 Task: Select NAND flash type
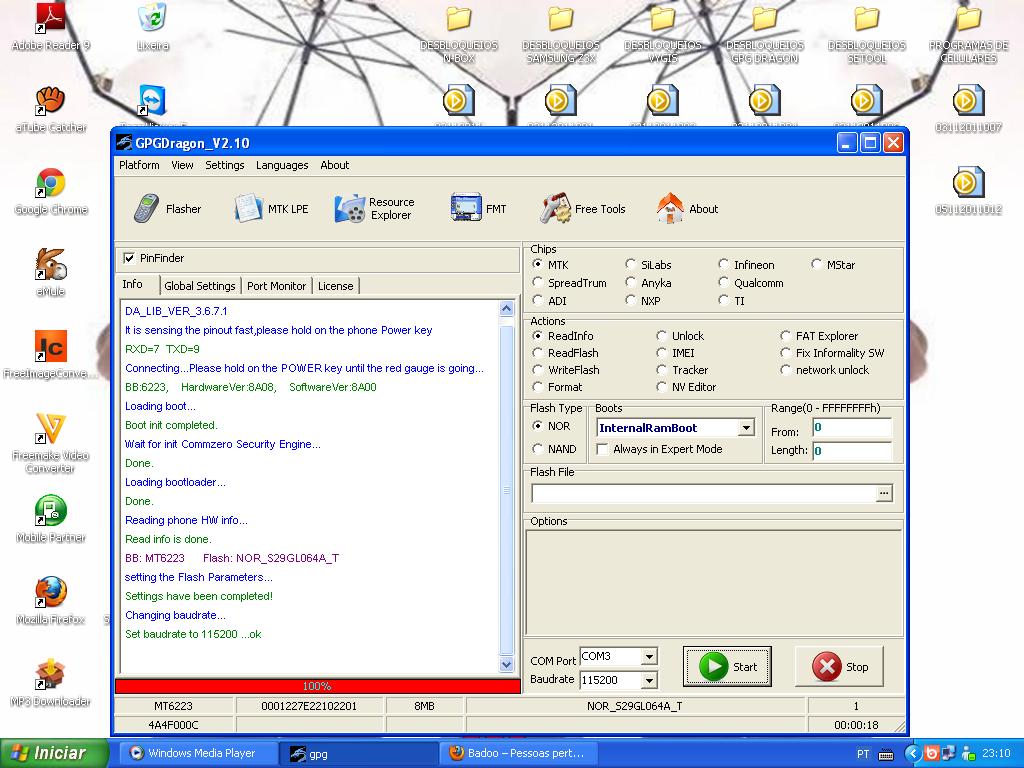click(537, 449)
